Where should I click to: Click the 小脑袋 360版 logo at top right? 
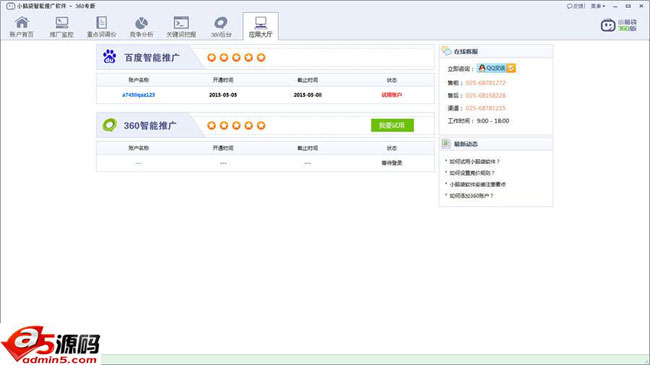(x=618, y=25)
